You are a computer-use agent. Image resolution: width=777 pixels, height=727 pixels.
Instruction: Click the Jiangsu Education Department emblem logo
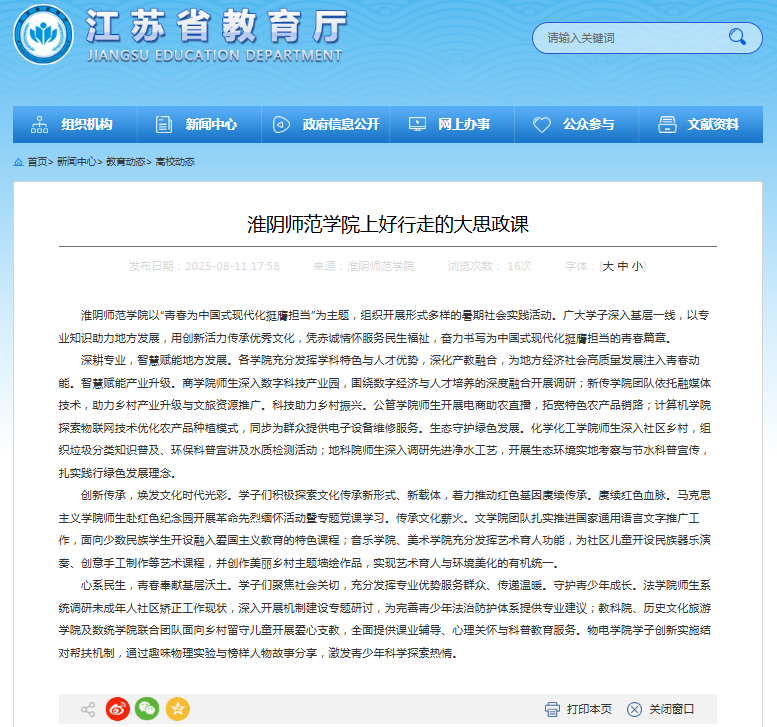click(43, 34)
